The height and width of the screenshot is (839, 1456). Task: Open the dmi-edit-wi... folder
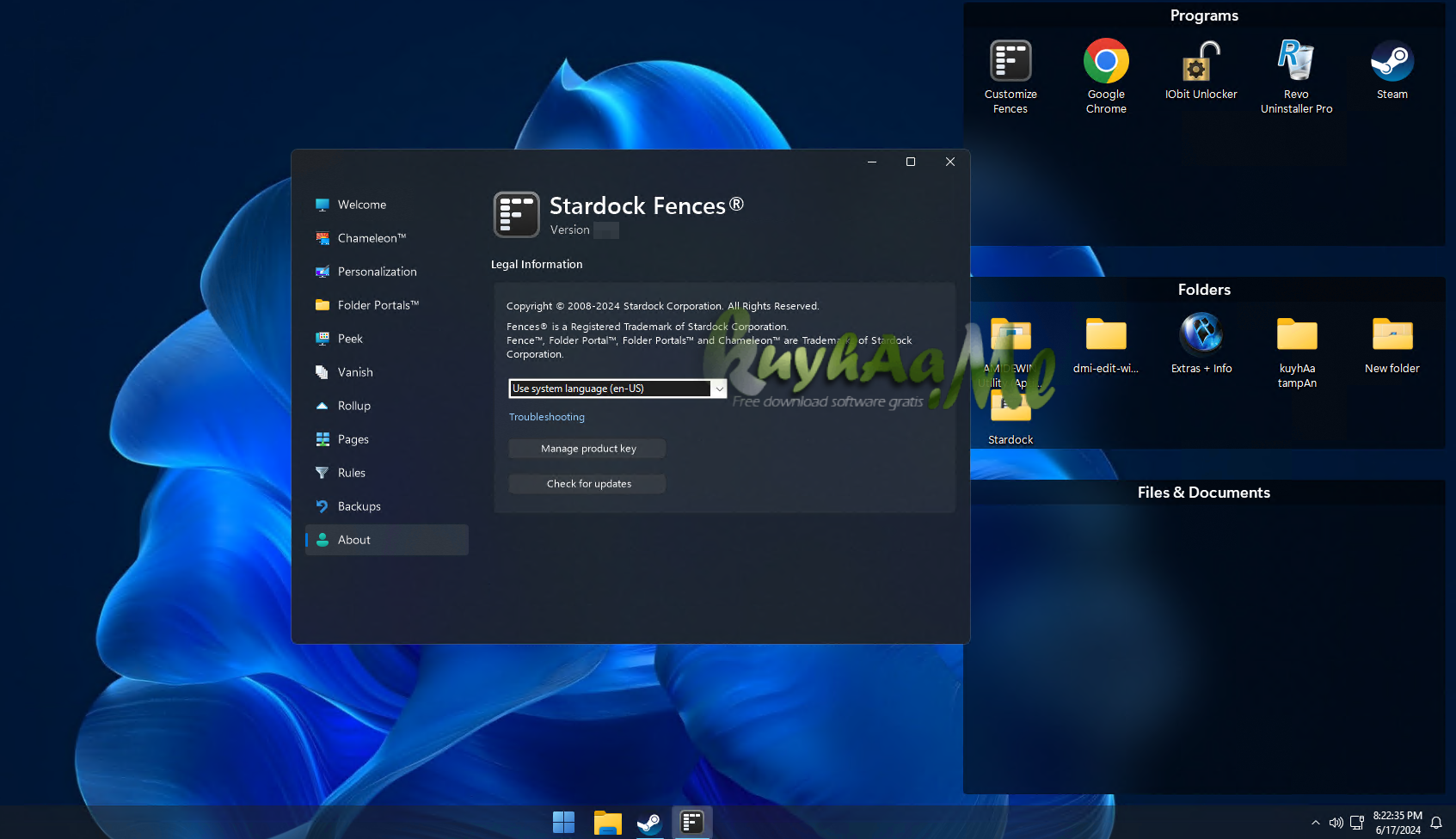(1106, 344)
